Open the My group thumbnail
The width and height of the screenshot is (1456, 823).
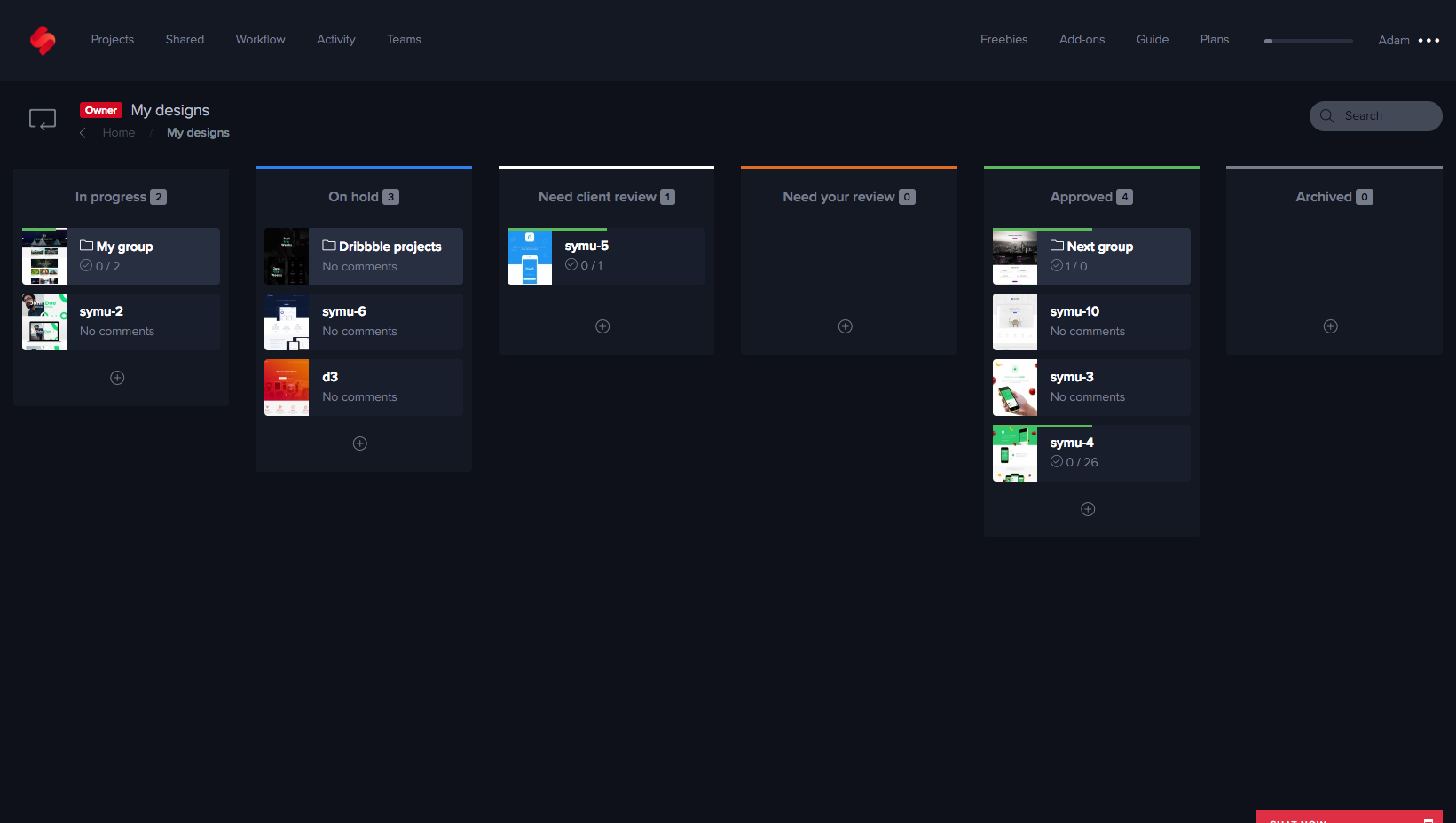(x=44, y=256)
